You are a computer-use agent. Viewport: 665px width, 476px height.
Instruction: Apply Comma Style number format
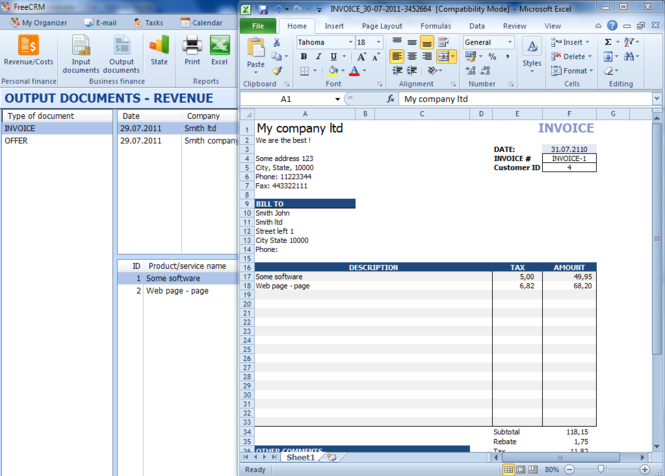click(x=507, y=56)
